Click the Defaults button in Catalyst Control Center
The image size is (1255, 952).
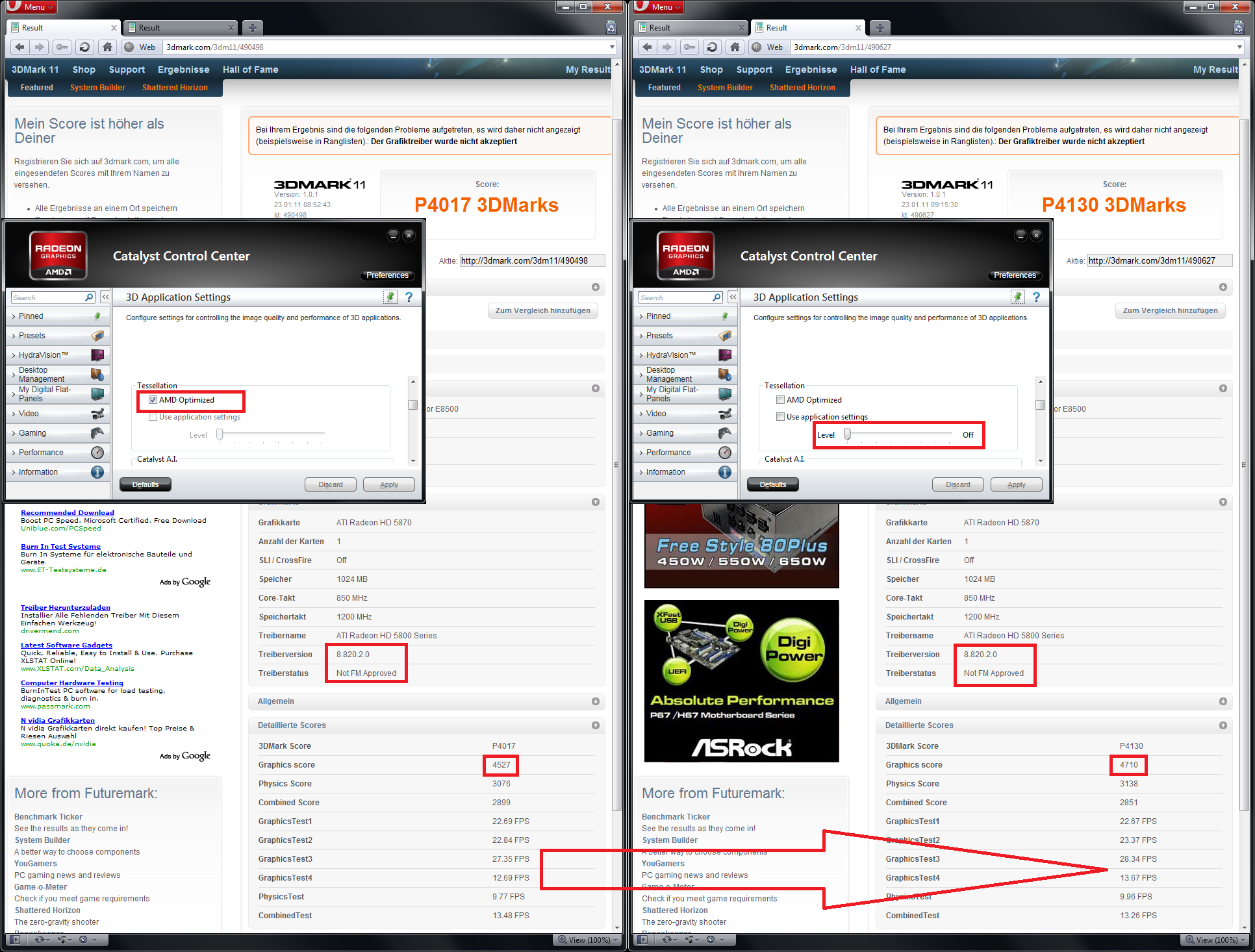click(146, 484)
